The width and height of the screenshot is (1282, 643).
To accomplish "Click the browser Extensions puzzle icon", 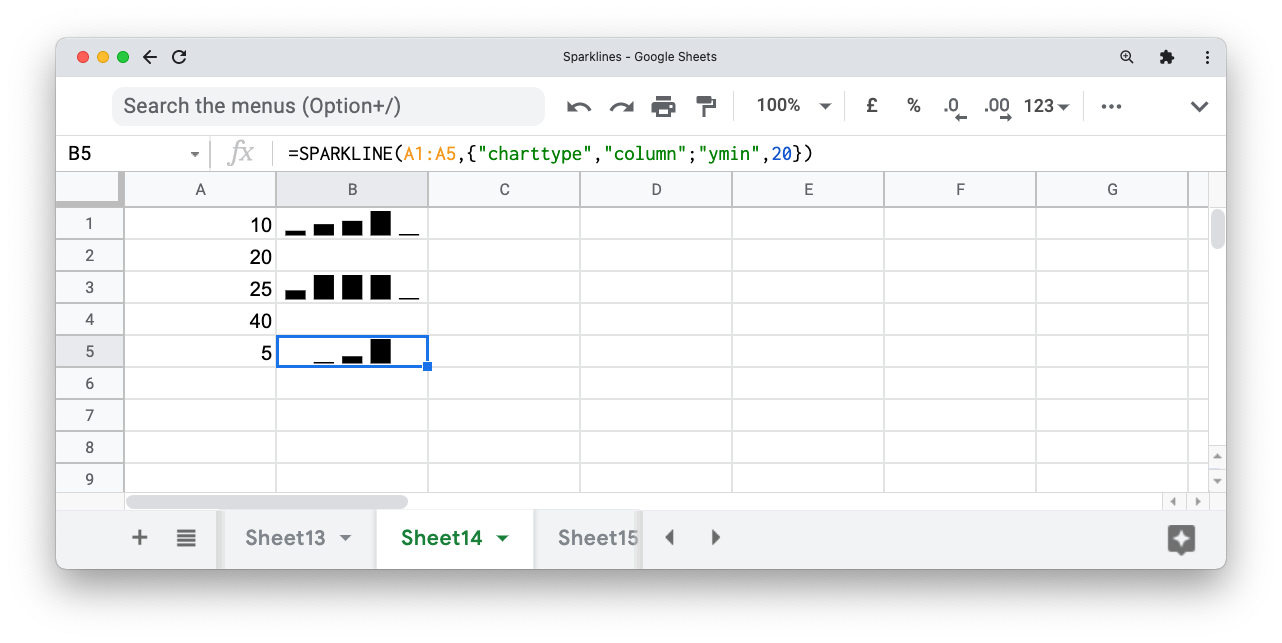I will click(x=1166, y=57).
